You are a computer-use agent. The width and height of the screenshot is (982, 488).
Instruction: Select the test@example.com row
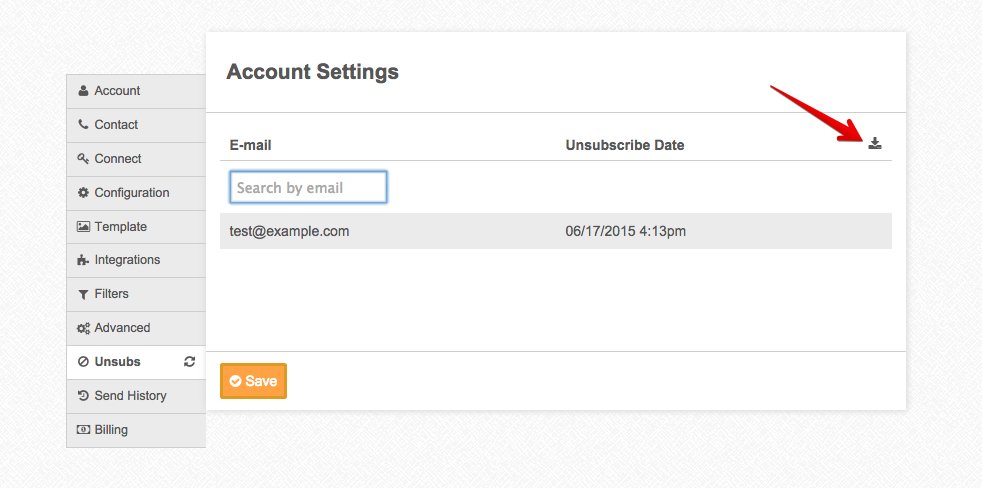pos(555,231)
